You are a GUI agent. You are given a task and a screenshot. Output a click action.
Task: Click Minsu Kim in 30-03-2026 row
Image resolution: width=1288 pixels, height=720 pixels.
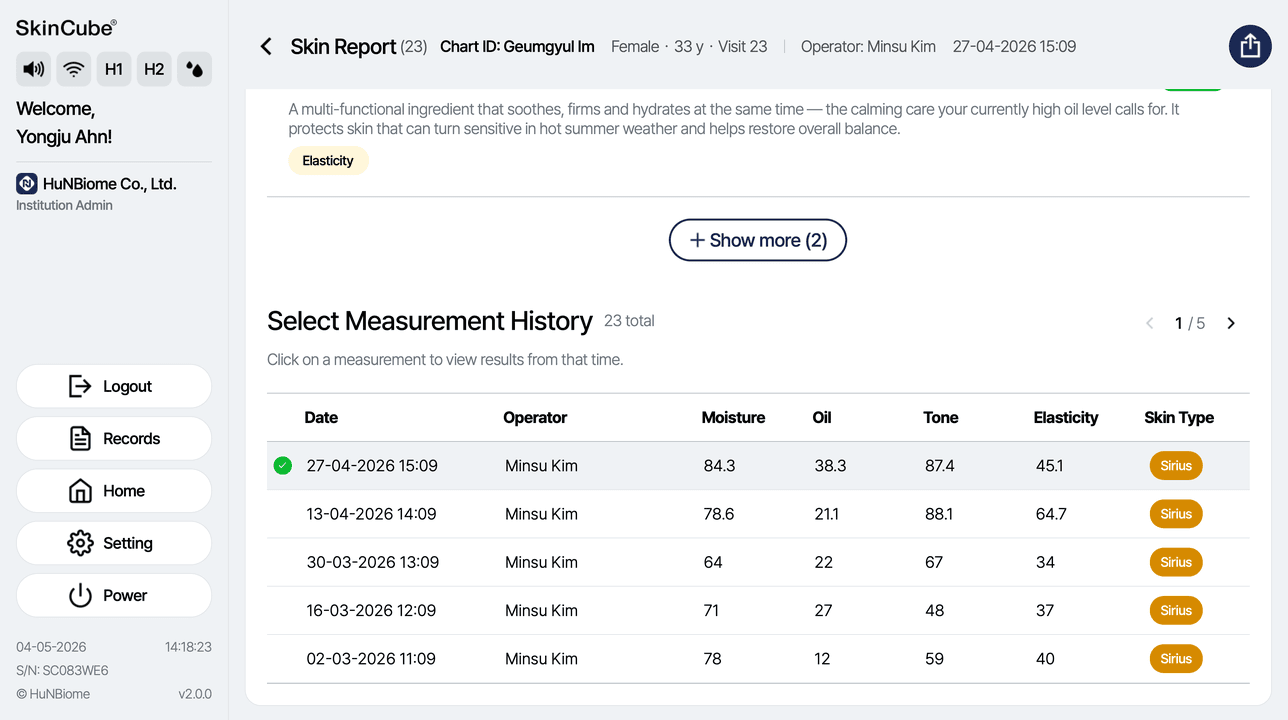click(x=541, y=562)
